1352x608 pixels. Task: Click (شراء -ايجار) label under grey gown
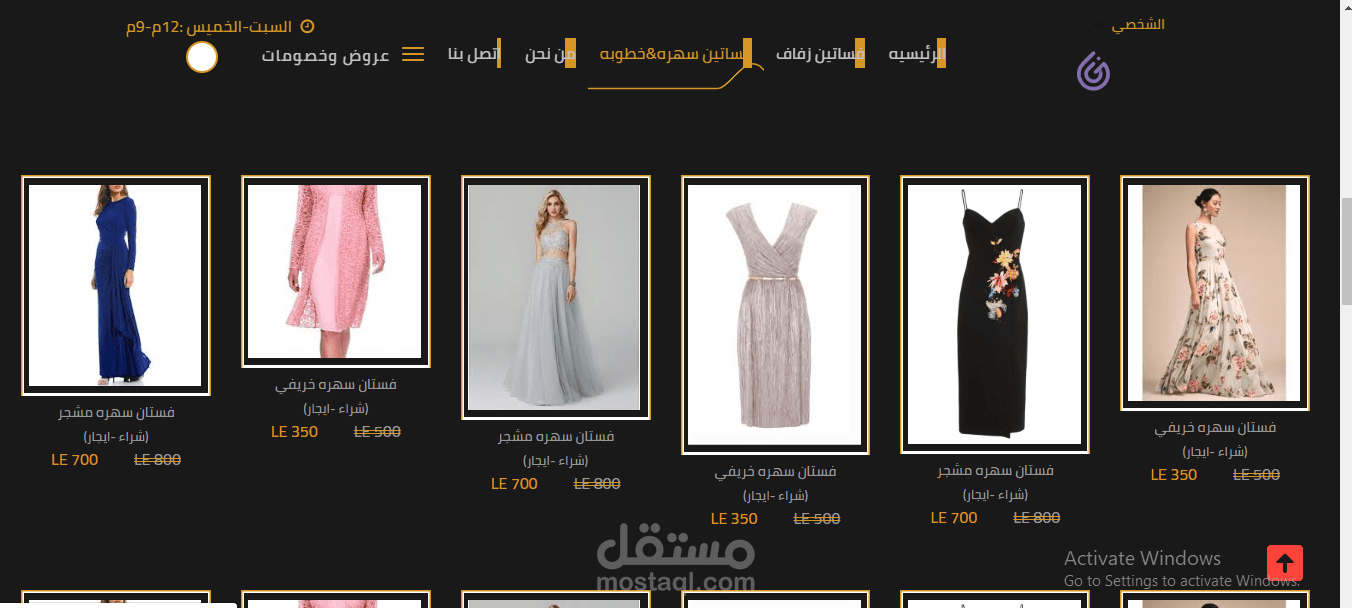tap(556, 460)
